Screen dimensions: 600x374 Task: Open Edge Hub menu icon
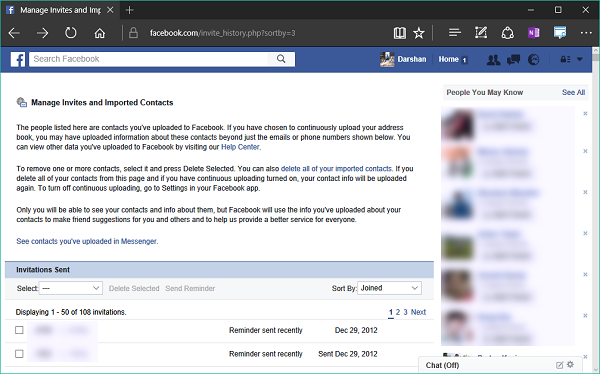click(455, 33)
